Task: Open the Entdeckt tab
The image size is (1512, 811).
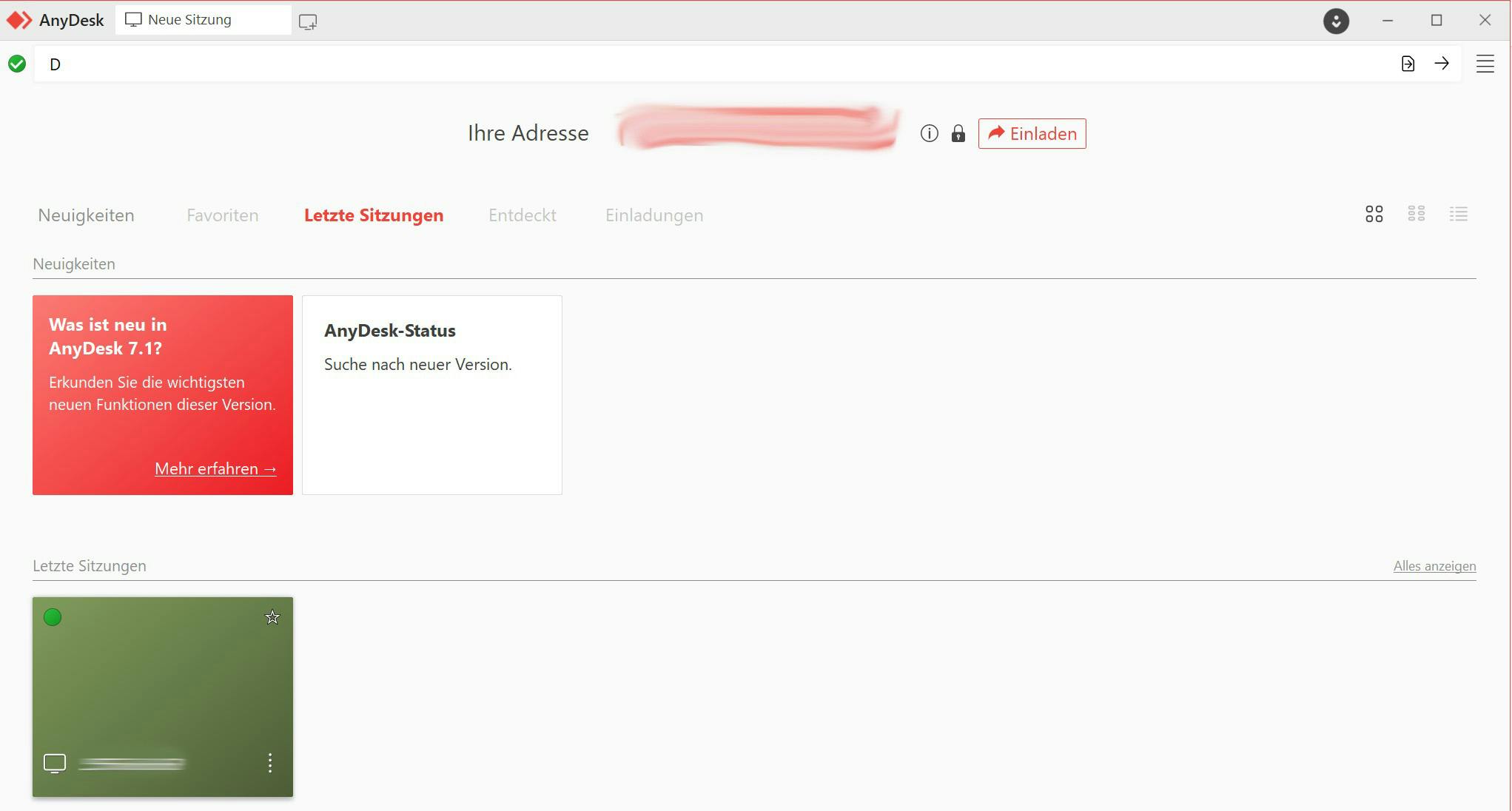Action: pos(522,215)
